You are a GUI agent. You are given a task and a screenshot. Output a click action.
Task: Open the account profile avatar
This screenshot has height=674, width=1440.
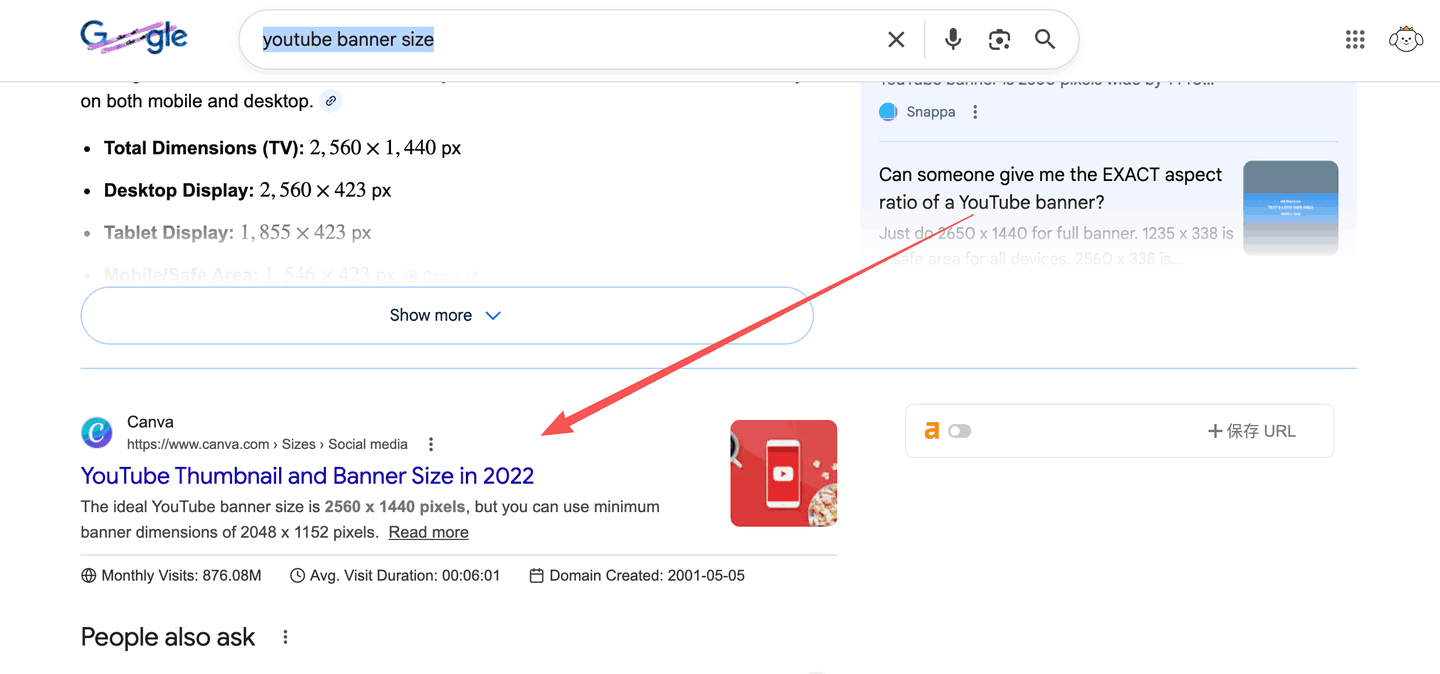click(1405, 39)
